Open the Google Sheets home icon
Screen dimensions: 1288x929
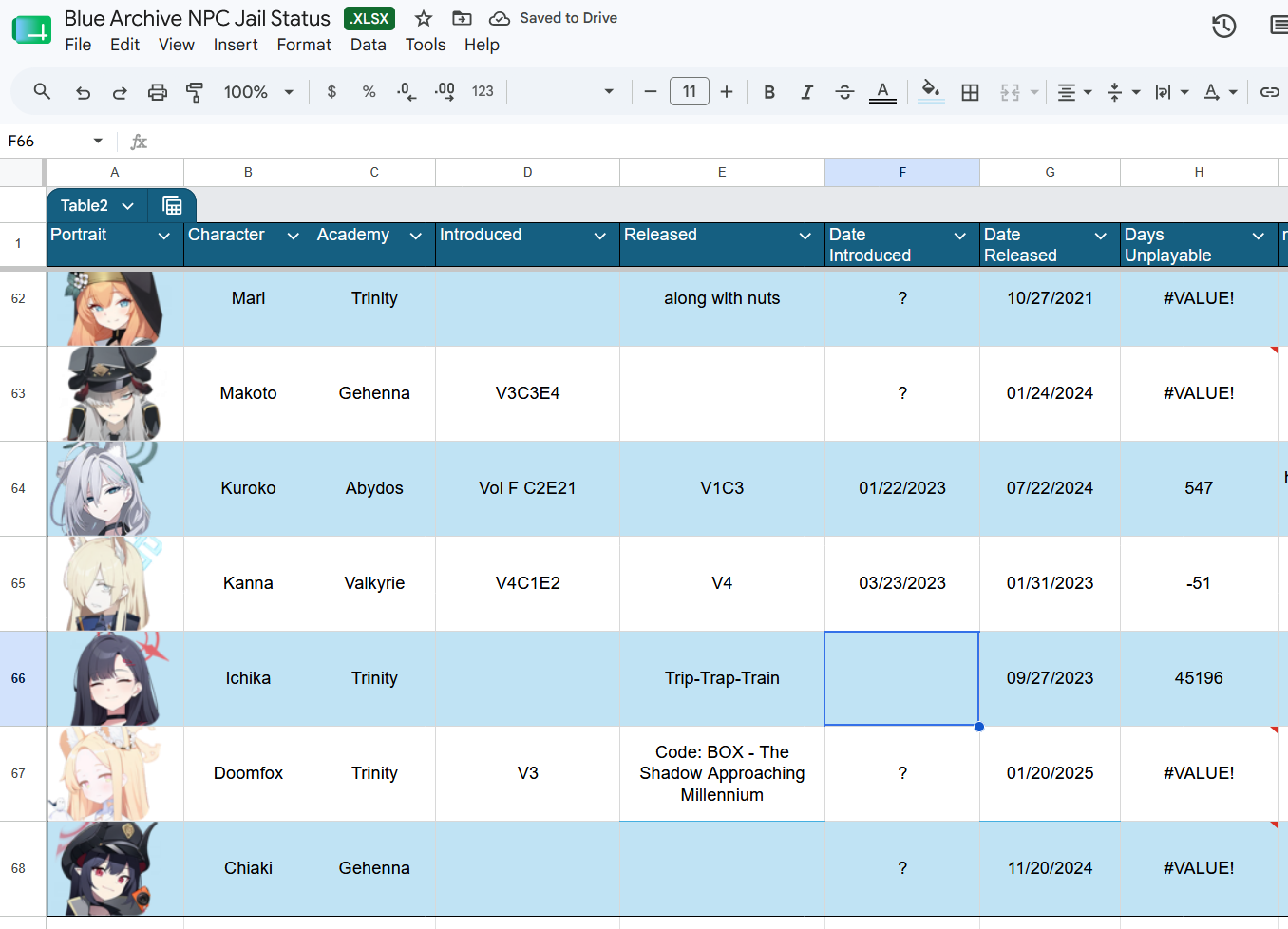[x=31, y=30]
